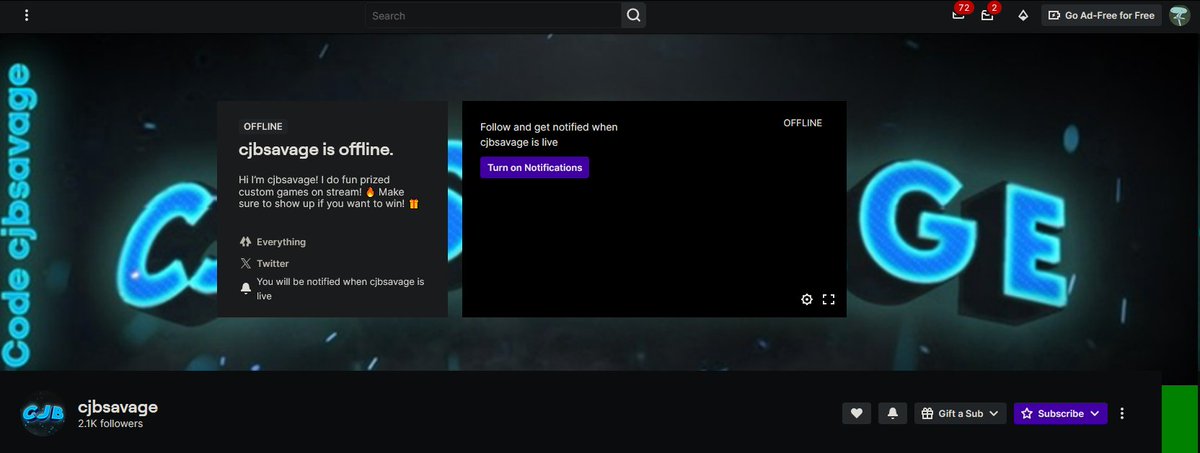Toggle fullscreen on the video player
Image resolution: width=1200 pixels, height=453 pixels.
click(828, 299)
